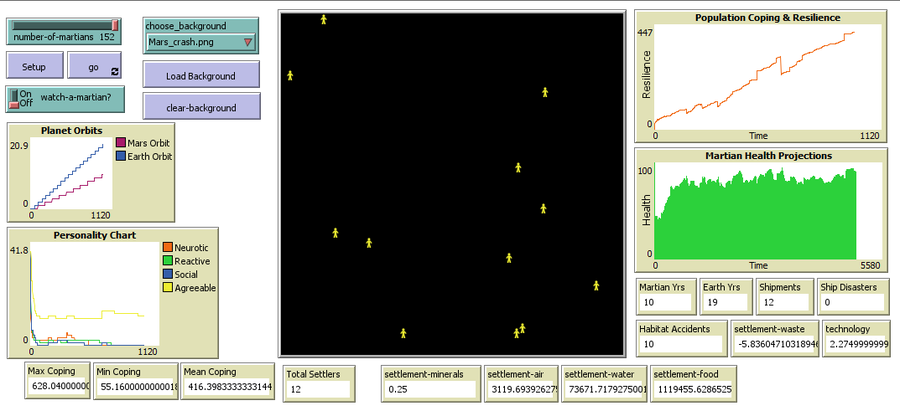
Task: Click the settlement-food monitor value
Action: [x=693, y=388]
